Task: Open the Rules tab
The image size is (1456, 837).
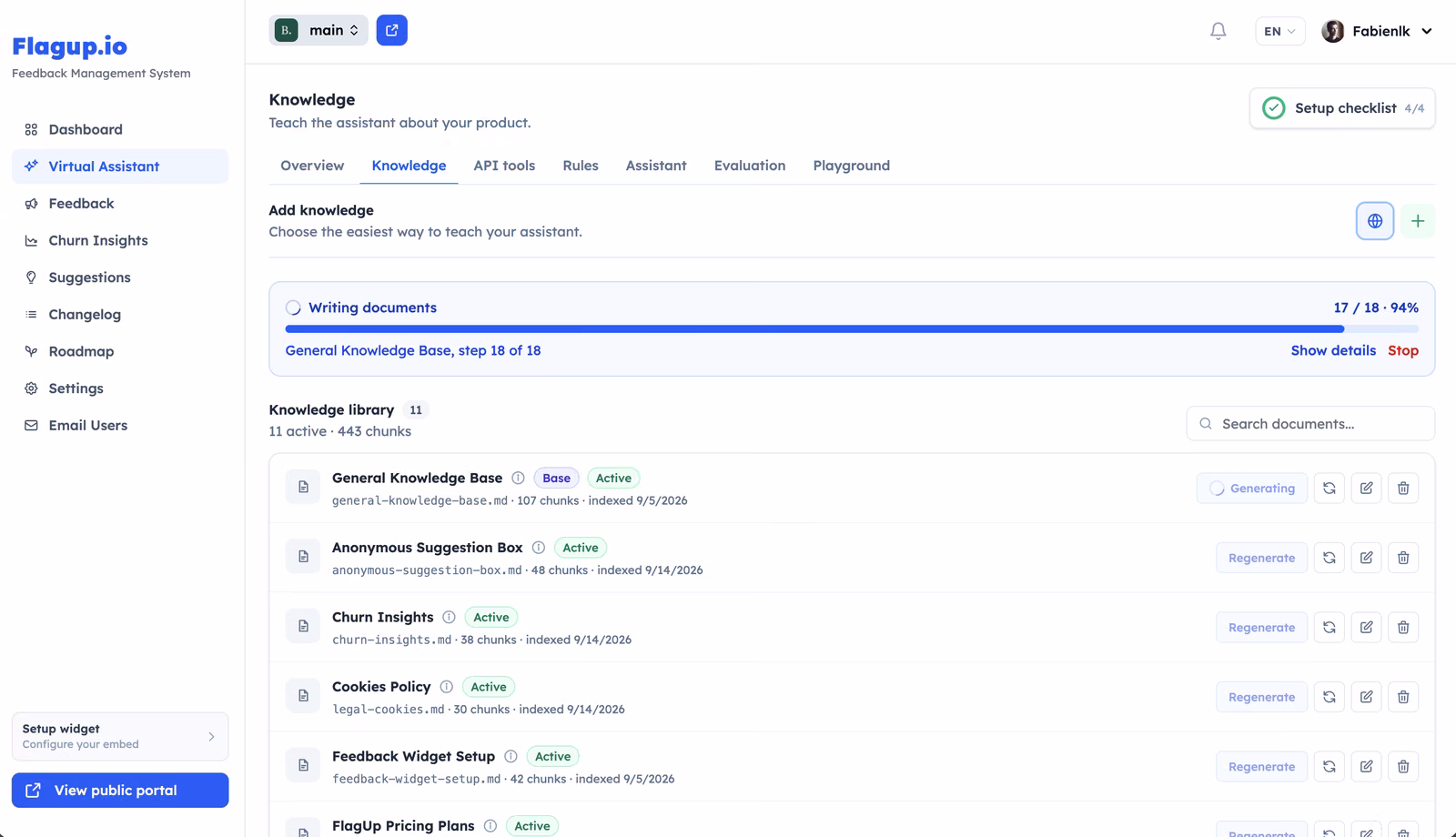Action: tap(581, 166)
